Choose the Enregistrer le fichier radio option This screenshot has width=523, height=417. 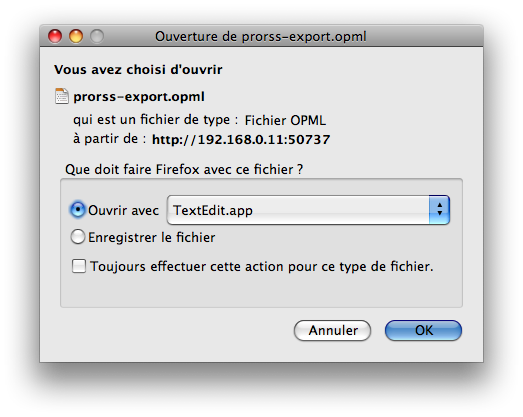click(x=78, y=237)
